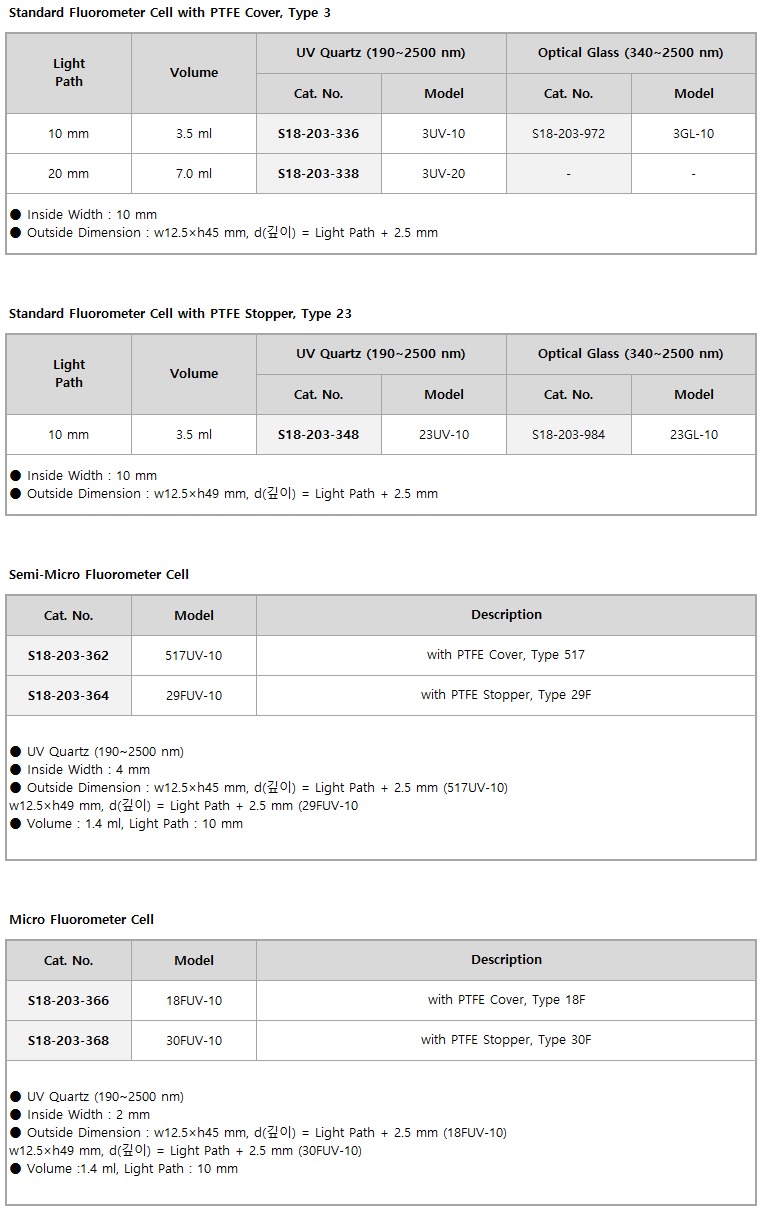Select the 30FUV-10 model cell
Screen dimensions: 760x1210
tap(194, 1040)
